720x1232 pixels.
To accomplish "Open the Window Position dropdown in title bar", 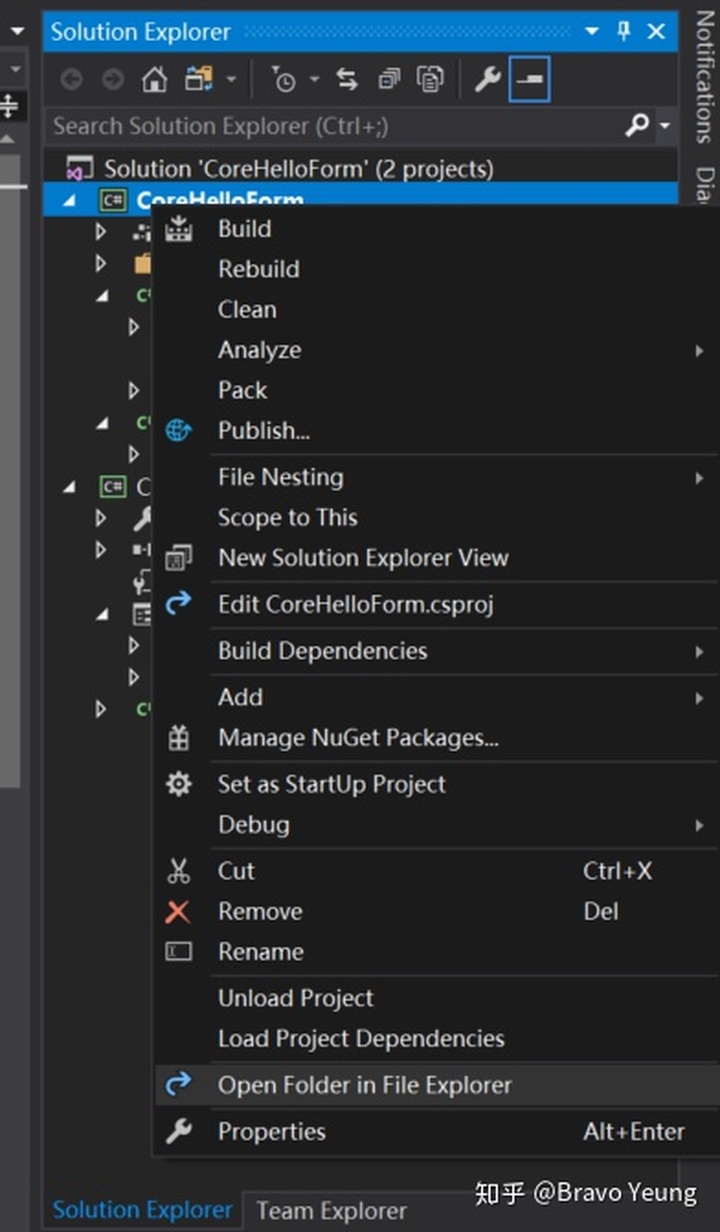I will coord(592,32).
